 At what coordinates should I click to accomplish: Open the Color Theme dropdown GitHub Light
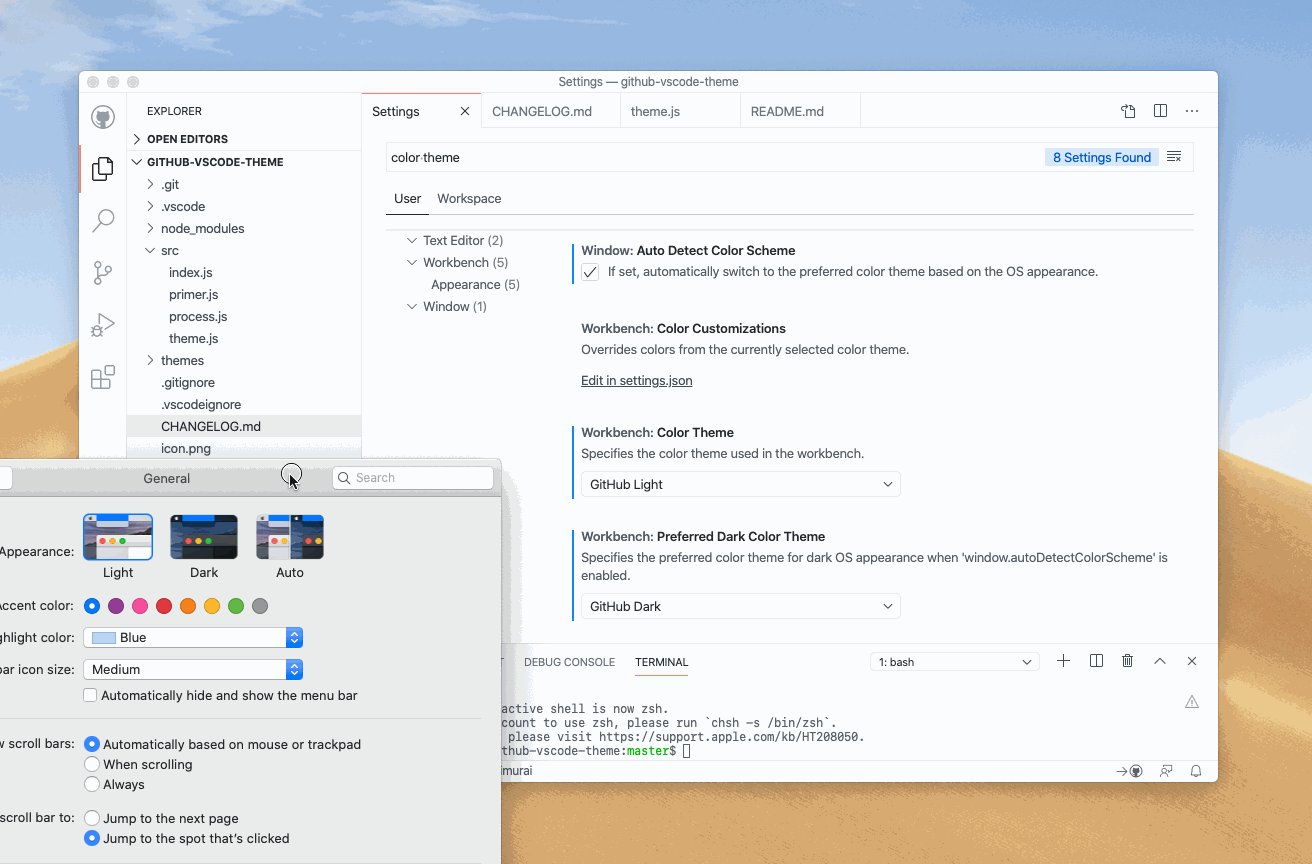741,484
